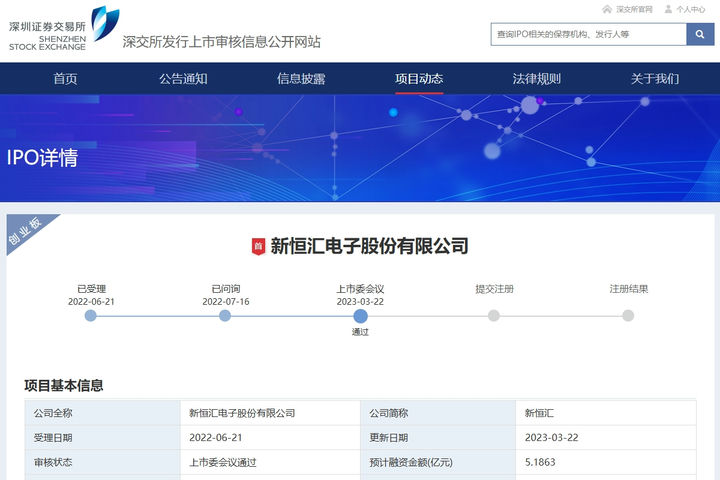Click the 已问询 timeline stage dot
Viewport: 720px width, 480px height.
pyautogui.click(x=225, y=316)
